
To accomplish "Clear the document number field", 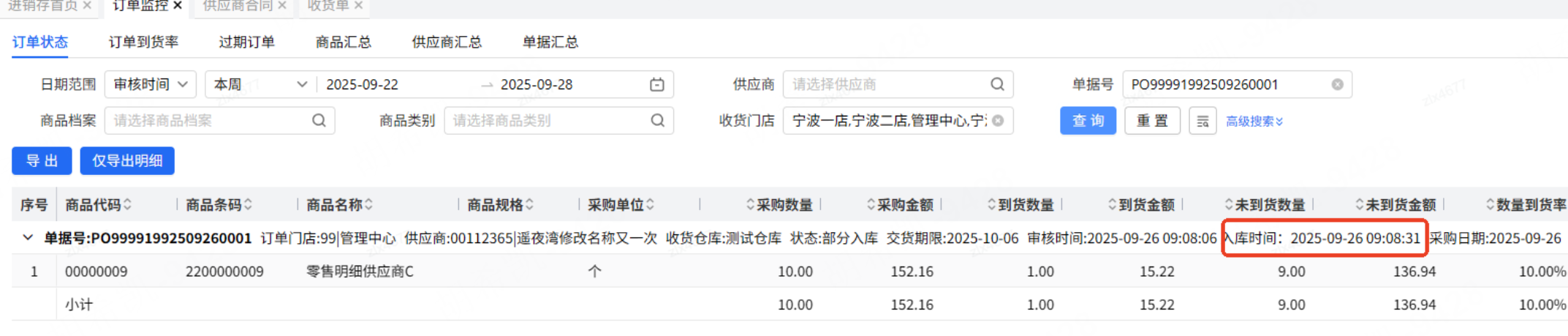I will pyautogui.click(x=1337, y=85).
